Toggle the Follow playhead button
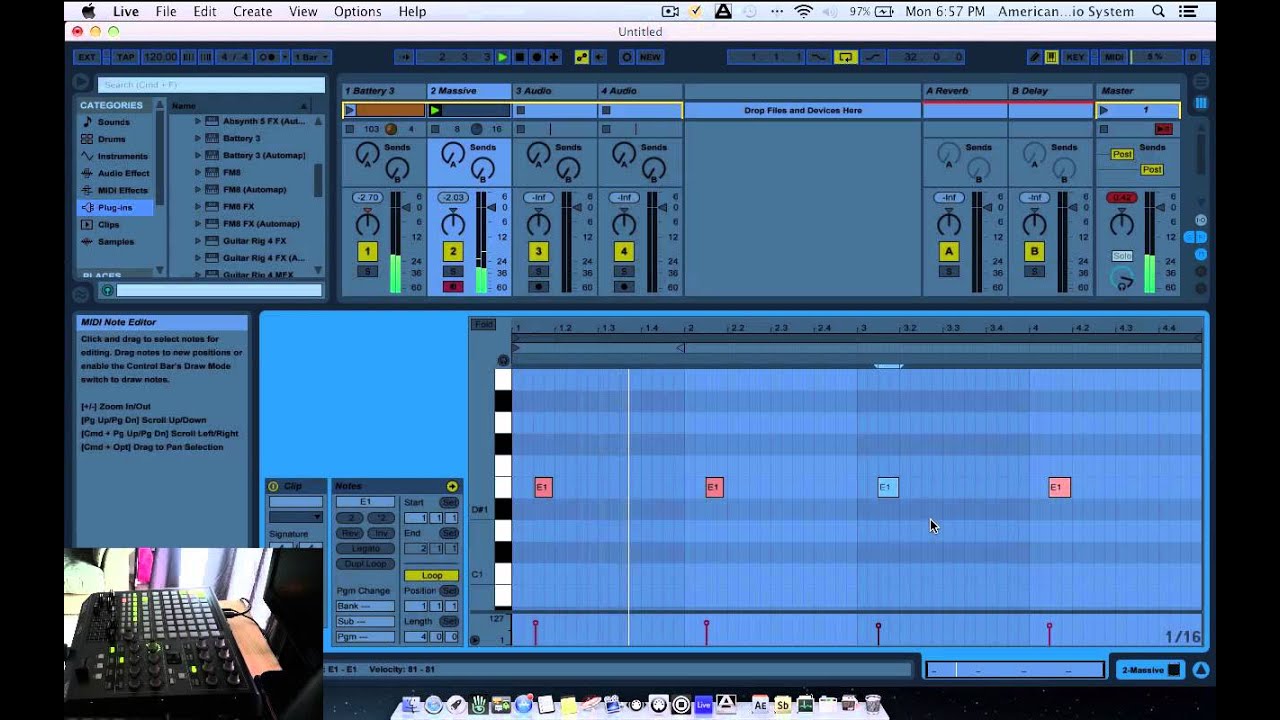 [x=404, y=57]
